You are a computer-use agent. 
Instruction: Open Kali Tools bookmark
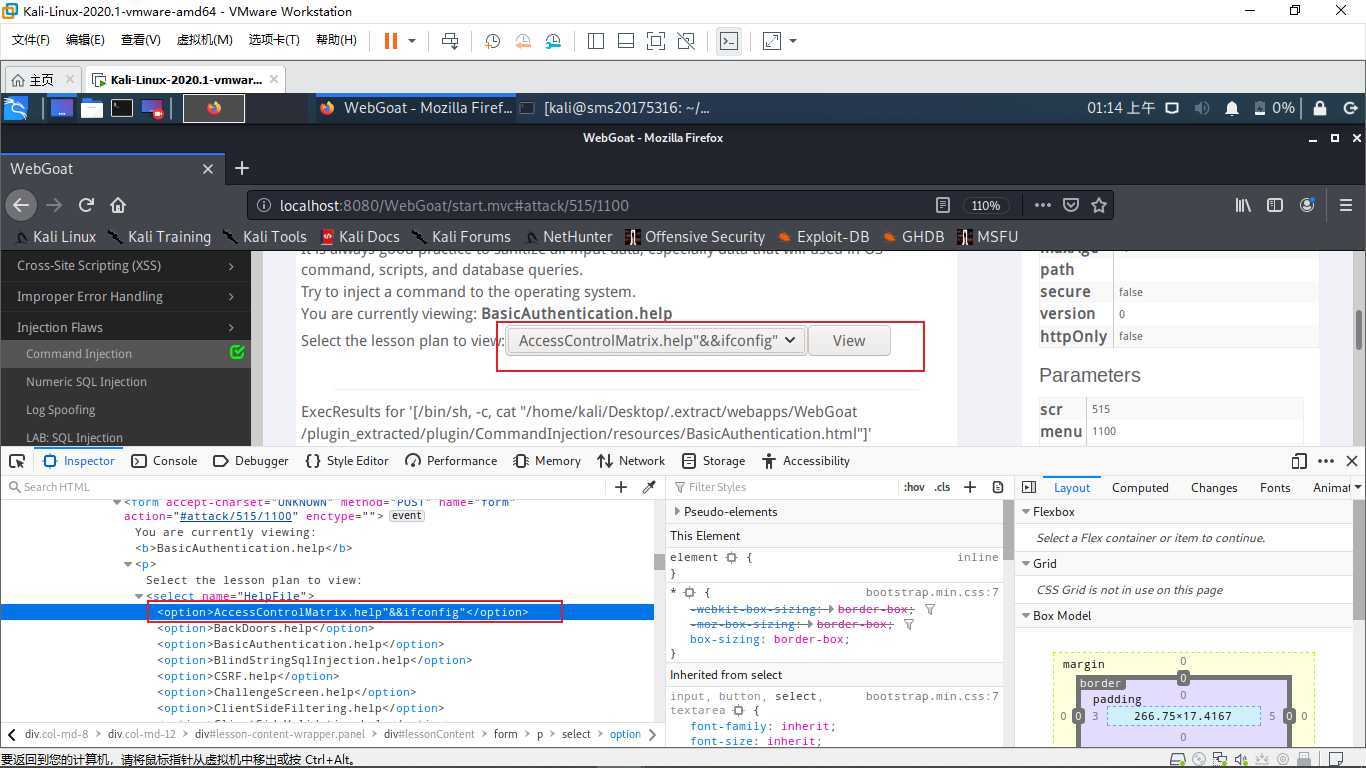point(265,237)
